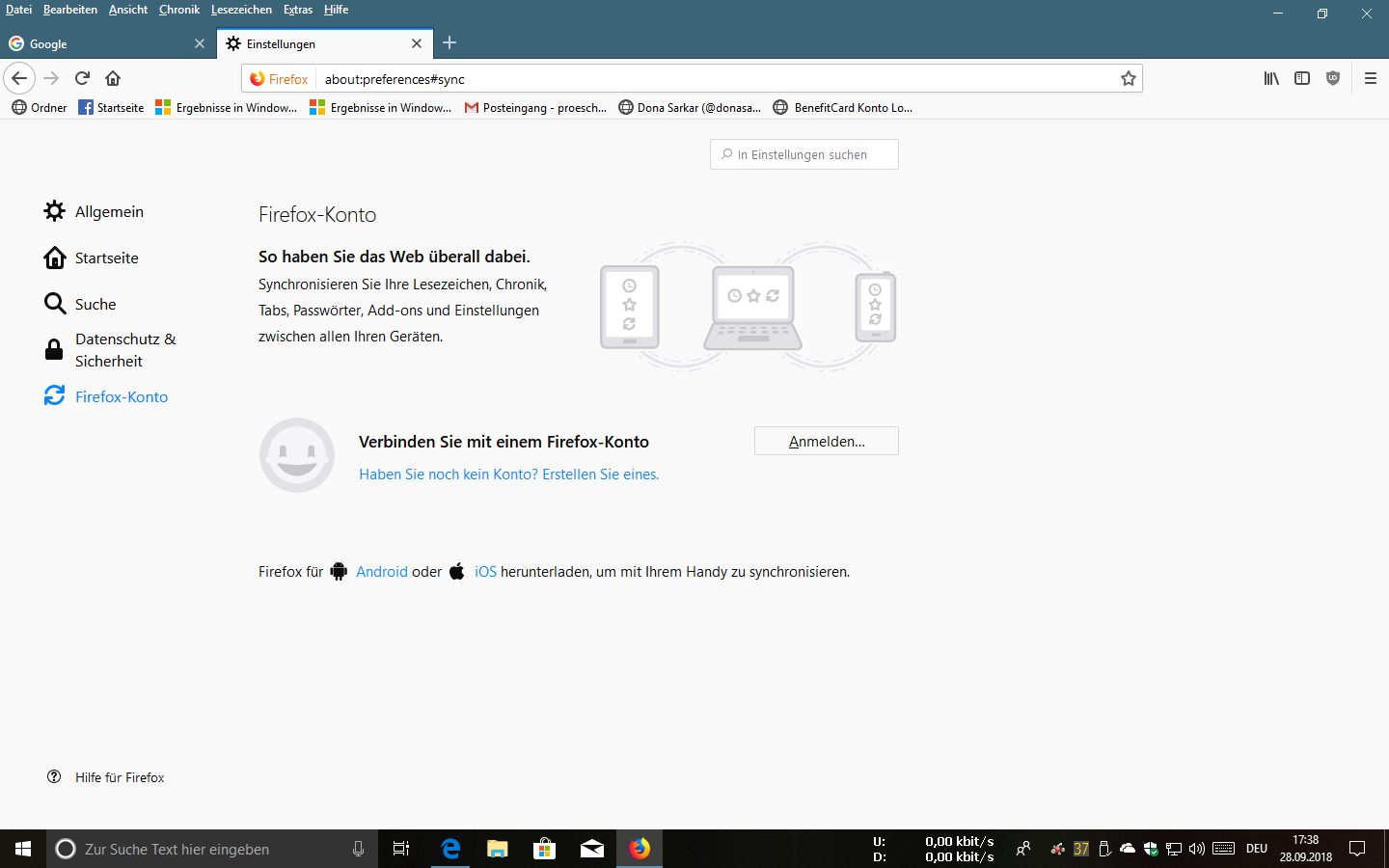Open the BenefitCard Konto bookmark
1389x868 pixels.
843,107
